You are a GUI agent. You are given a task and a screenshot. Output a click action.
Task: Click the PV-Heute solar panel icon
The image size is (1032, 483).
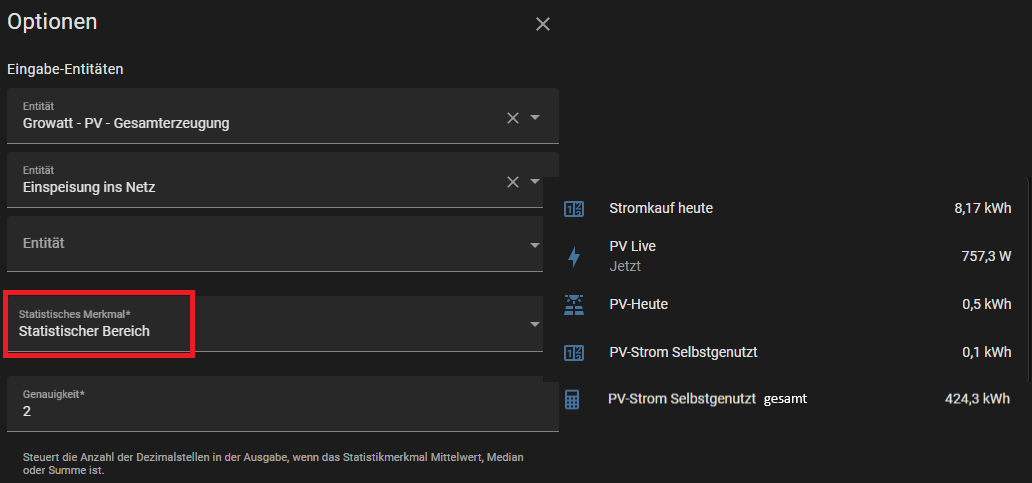tap(573, 304)
